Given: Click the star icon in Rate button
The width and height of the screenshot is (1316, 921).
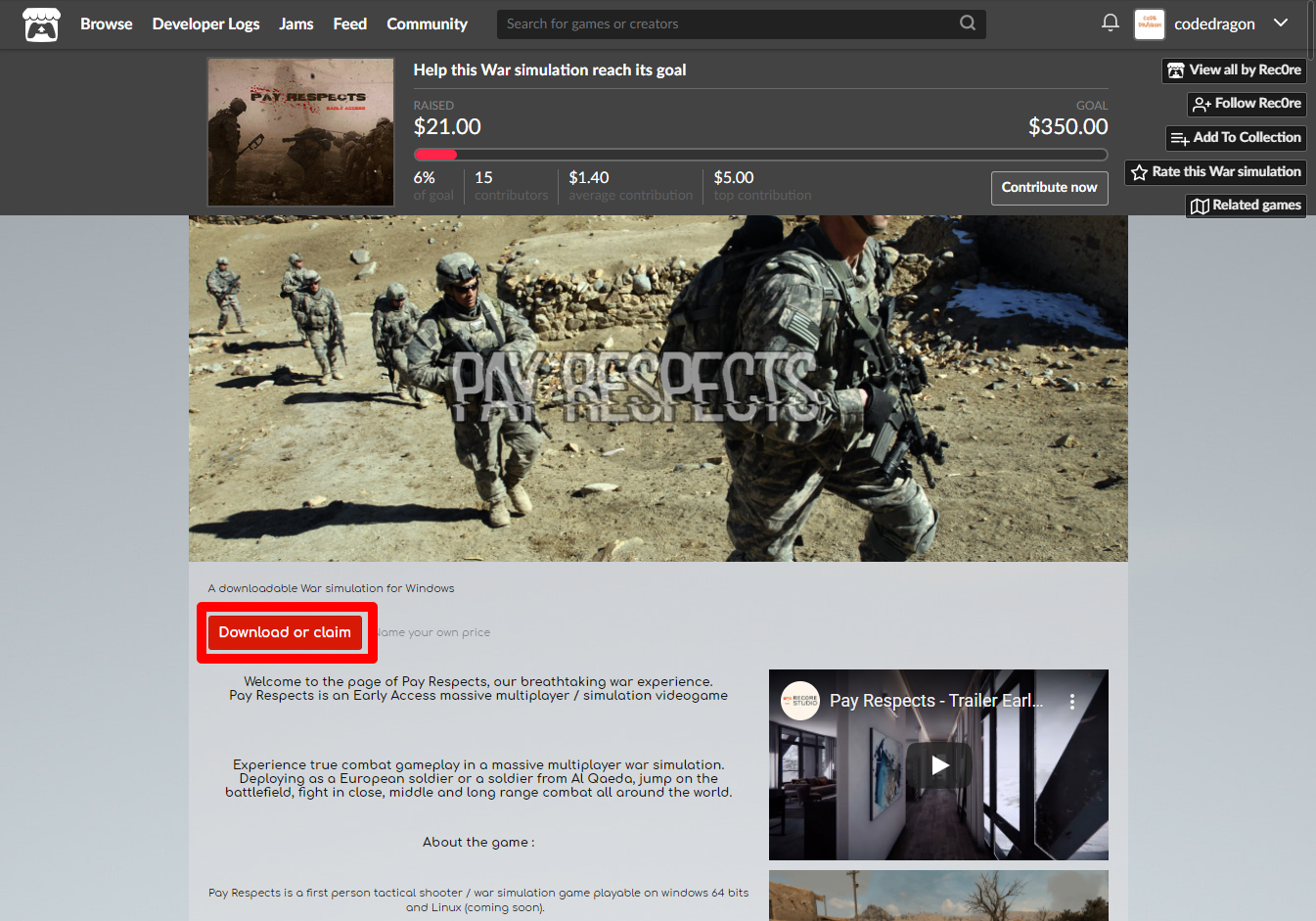Looking at the screenshot, I should point(1139,173).
